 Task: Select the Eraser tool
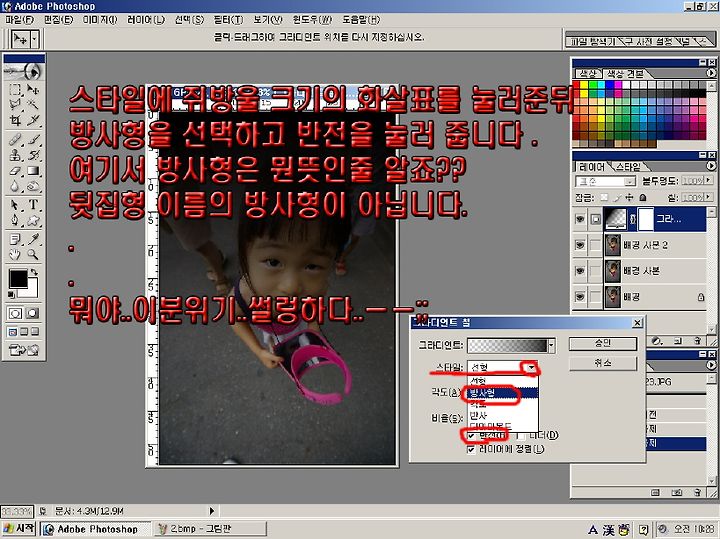15,171
